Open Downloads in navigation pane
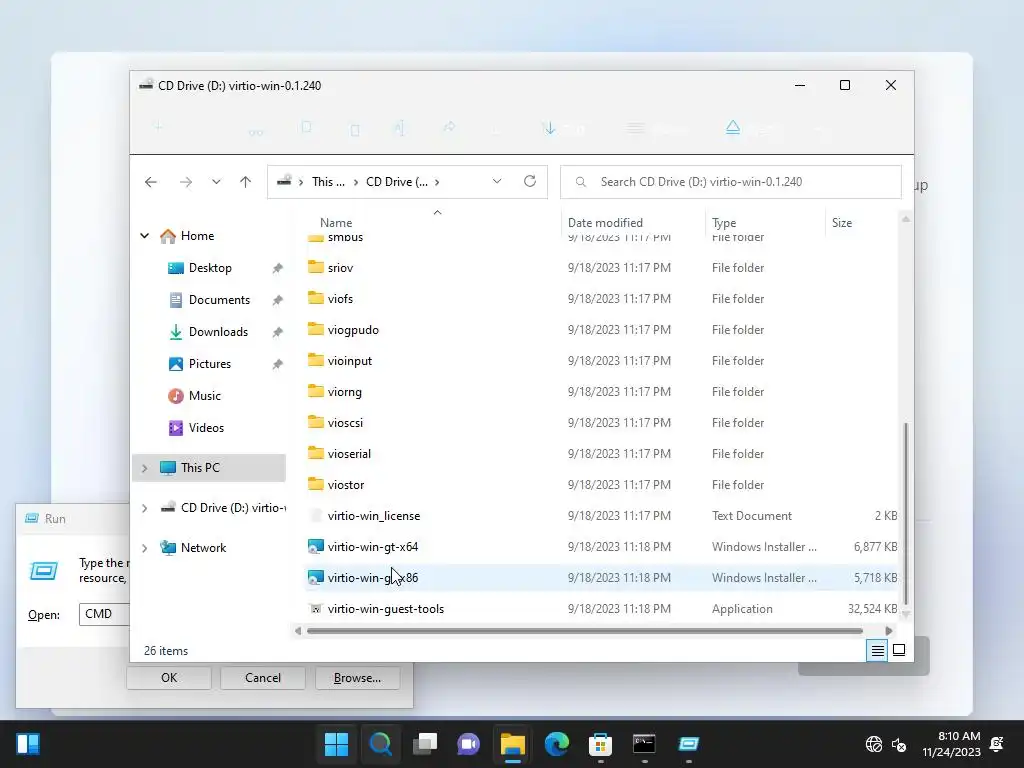The height and width of the screenshot is (768, 1024). (218, 332)
